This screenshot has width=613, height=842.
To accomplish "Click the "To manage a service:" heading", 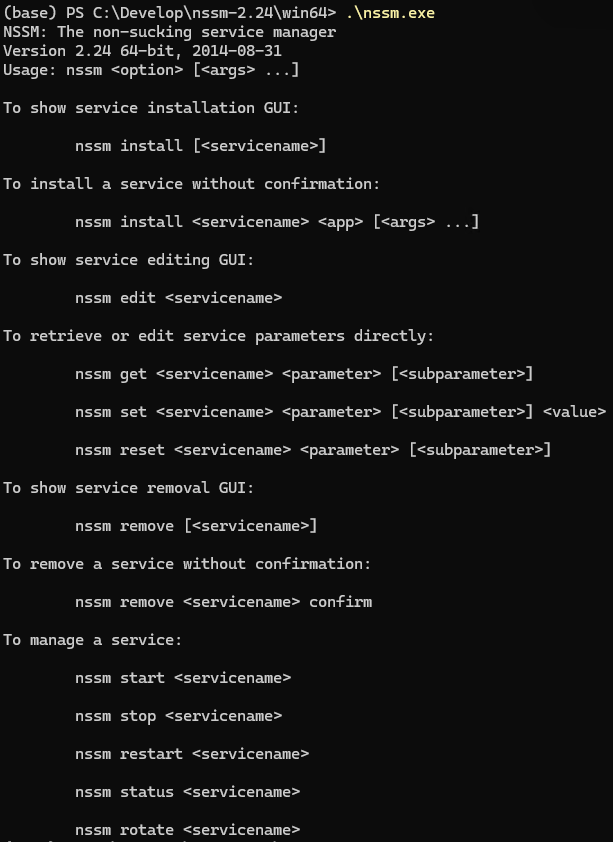I will pyautogui.click(x=93, y=640).
